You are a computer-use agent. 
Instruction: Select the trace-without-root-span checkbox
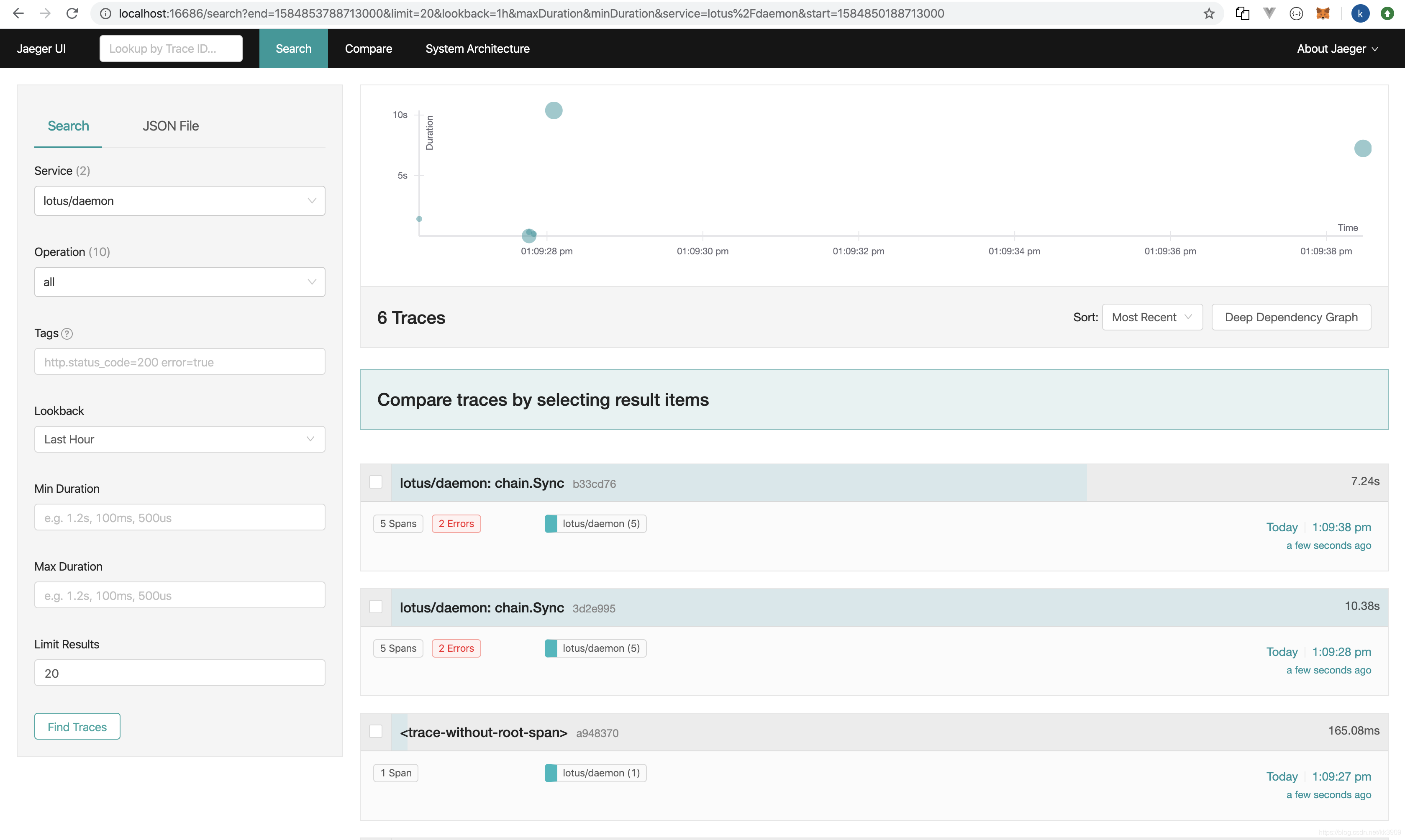point(375,731)
